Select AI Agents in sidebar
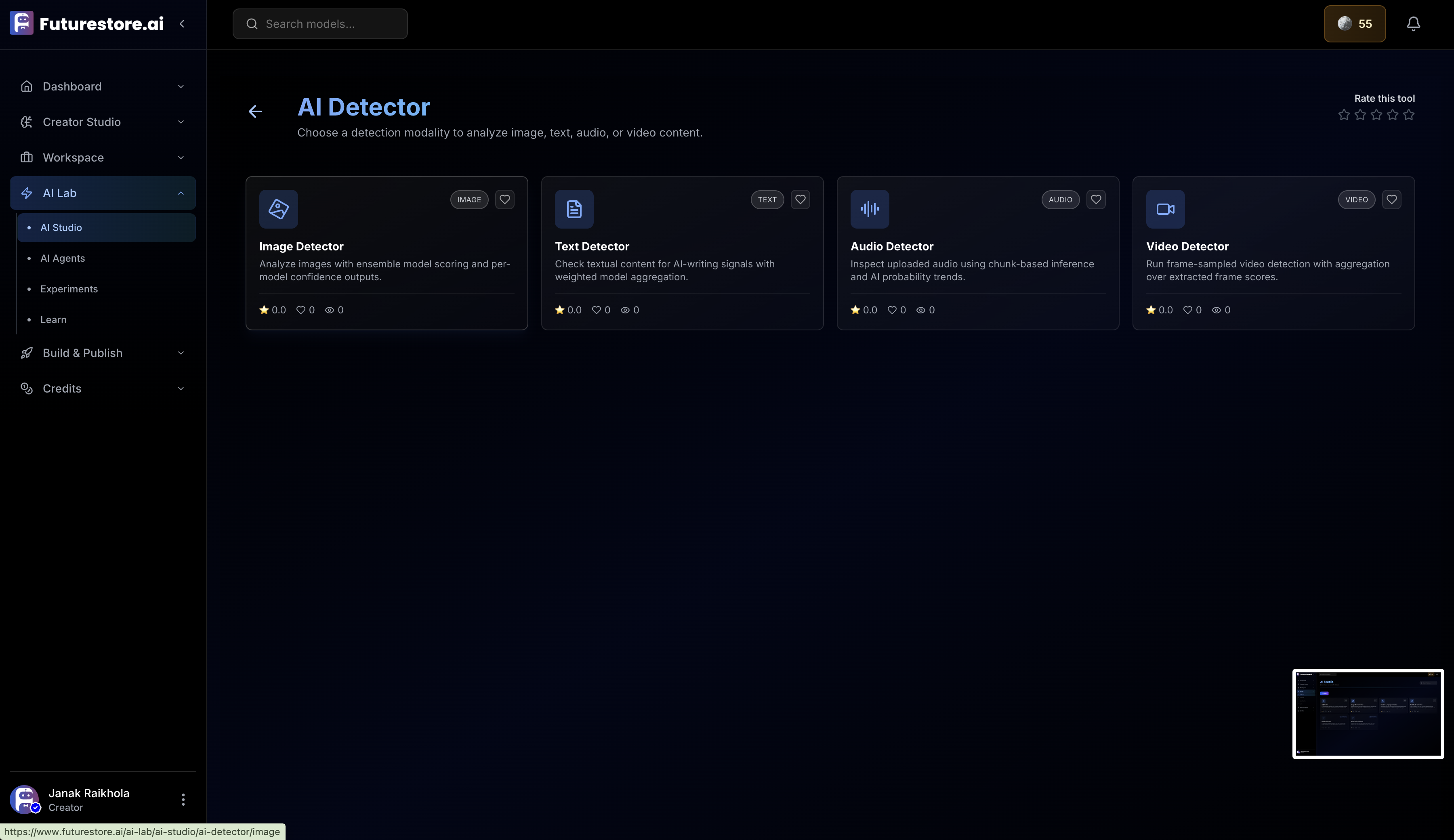 coord(107,258)
